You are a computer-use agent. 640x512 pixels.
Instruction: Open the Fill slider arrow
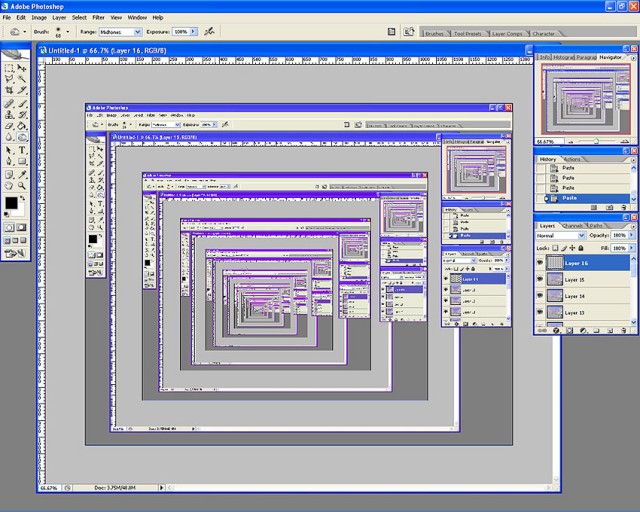tap(632, 248)
